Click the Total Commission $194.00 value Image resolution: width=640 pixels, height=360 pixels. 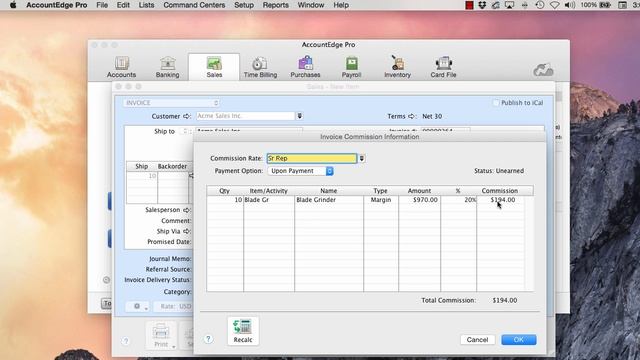click(505, 300)
